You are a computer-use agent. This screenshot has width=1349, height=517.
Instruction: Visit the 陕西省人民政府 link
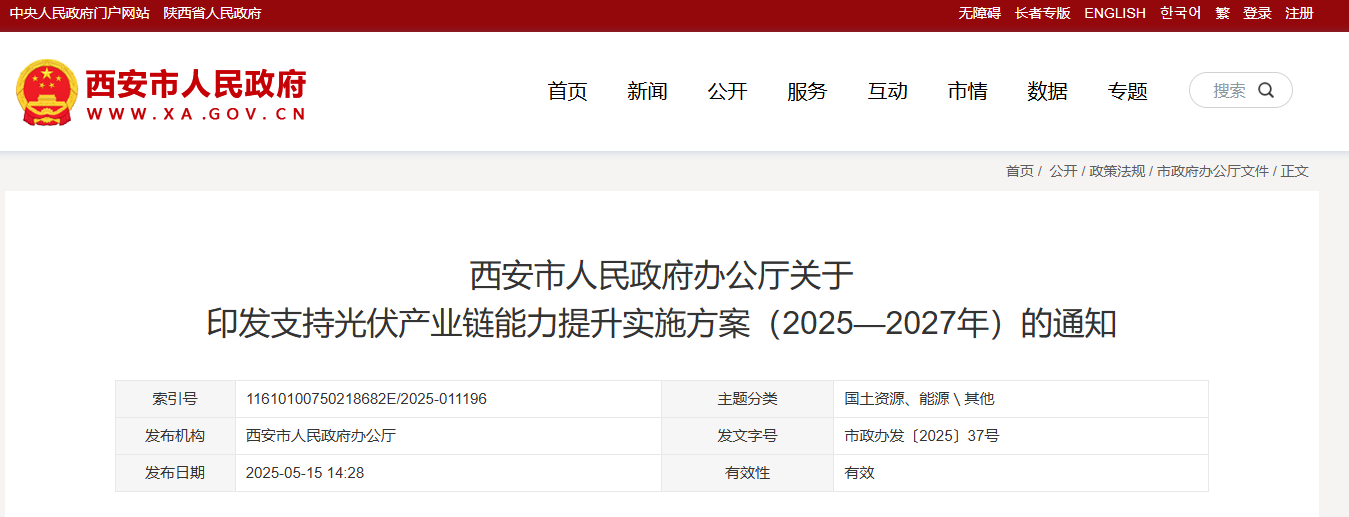pyautogui.click(x=212, y=13)
